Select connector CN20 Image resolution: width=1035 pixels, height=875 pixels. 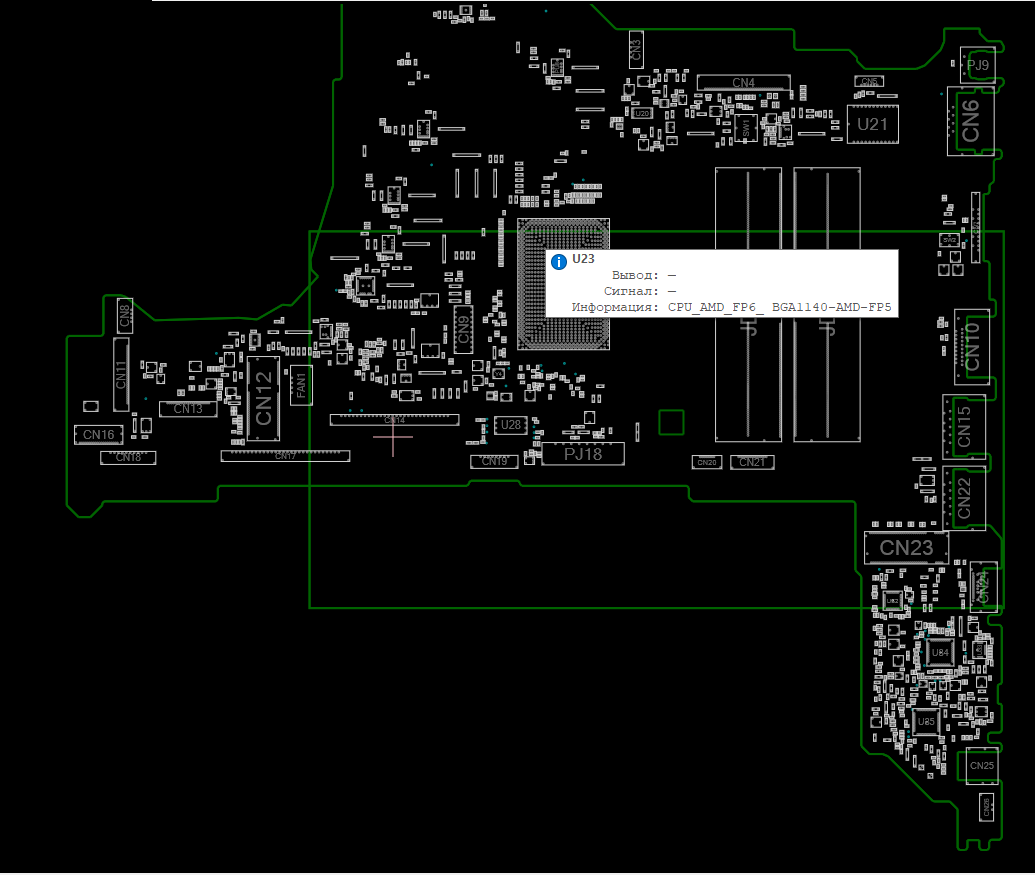pos(707,462)
